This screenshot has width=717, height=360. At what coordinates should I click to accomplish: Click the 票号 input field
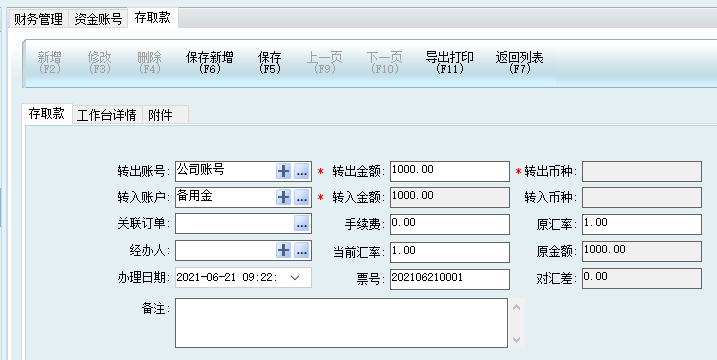[x=449, y=279]
